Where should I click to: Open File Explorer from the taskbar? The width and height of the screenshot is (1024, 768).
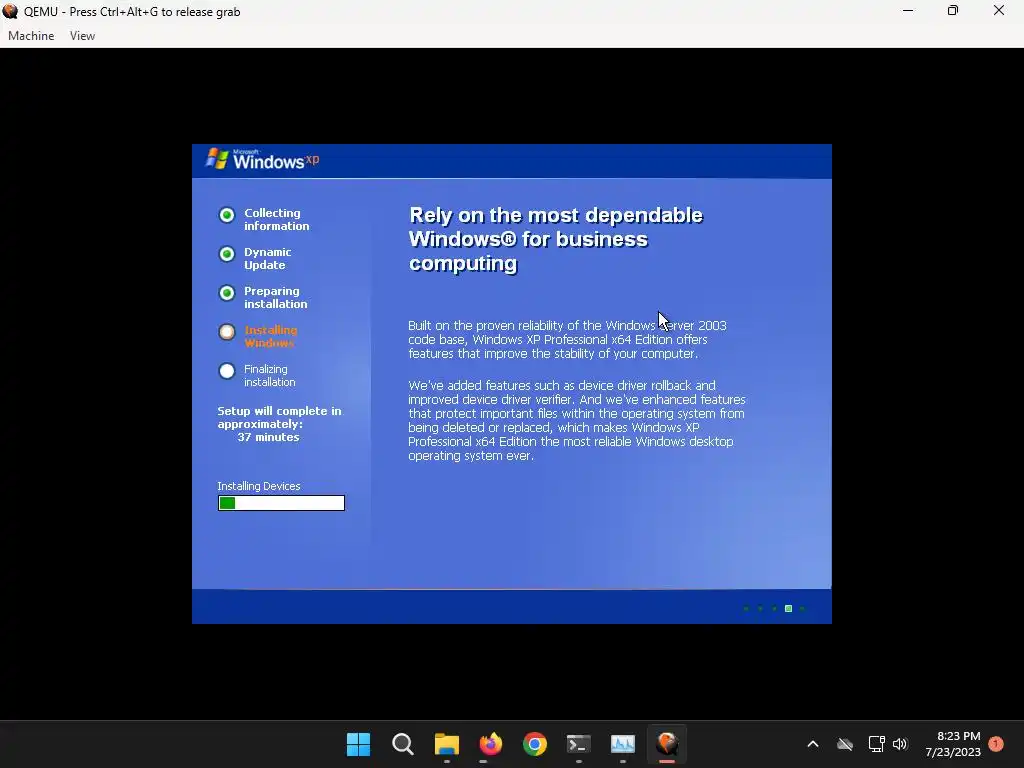tap(447, 744)
